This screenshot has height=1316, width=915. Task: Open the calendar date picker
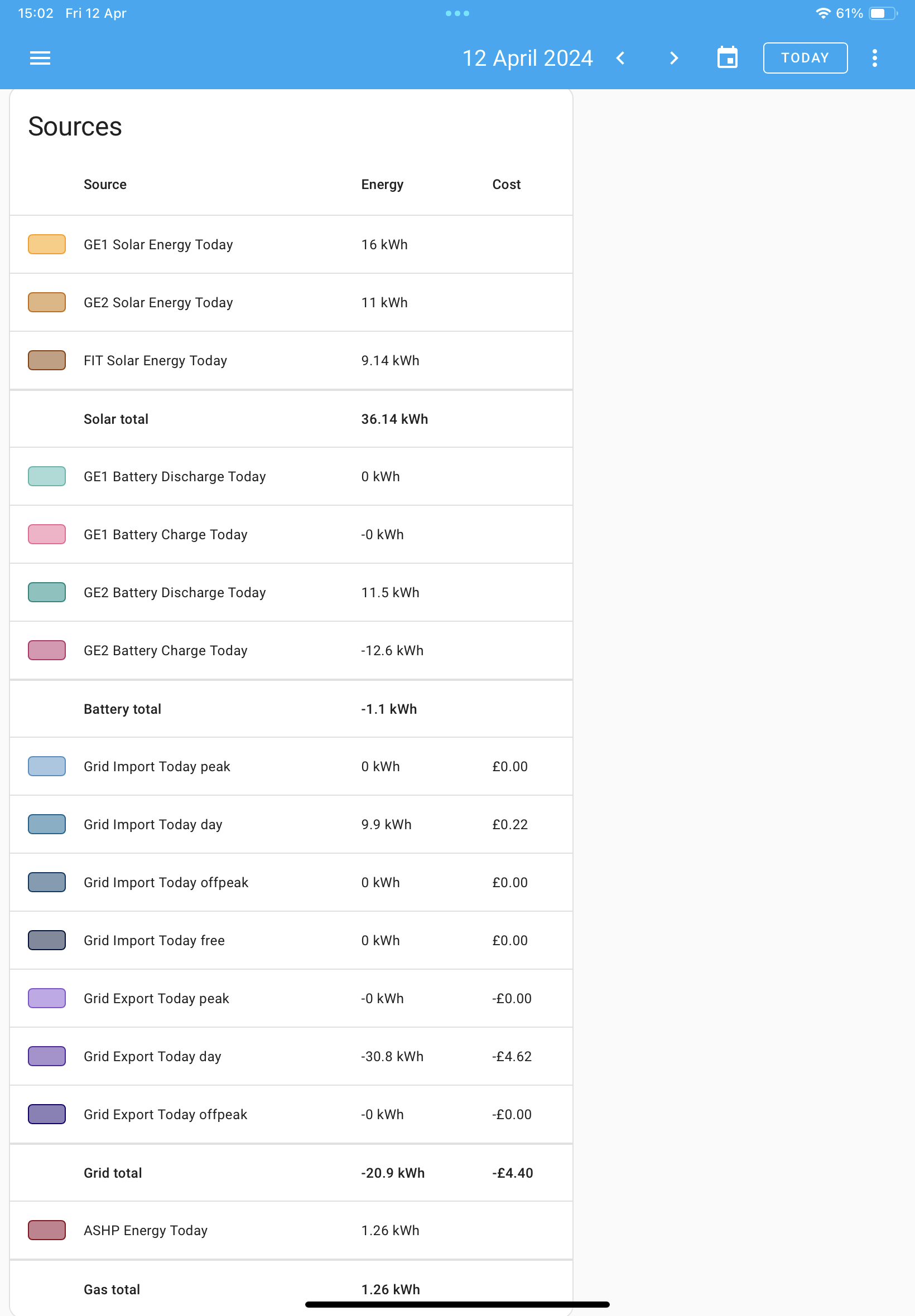(728, 58)
